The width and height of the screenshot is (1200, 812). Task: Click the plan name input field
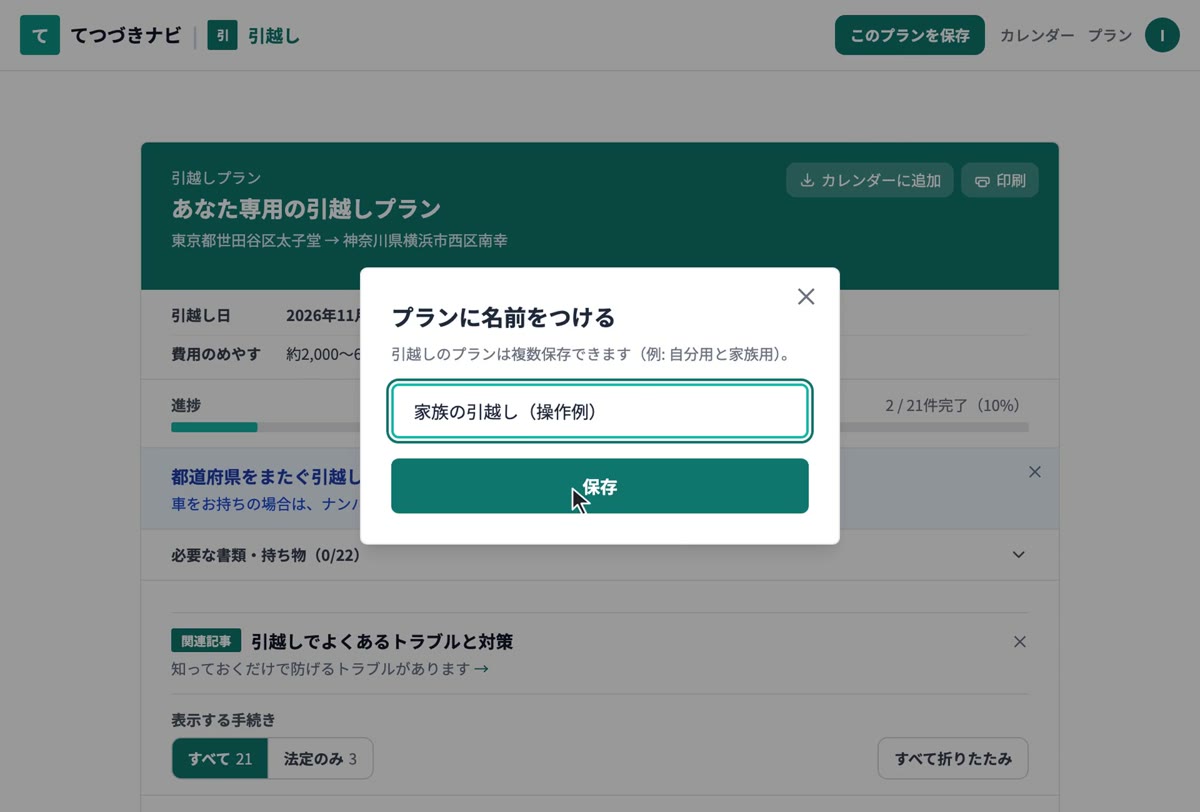(x=600, y=412)
